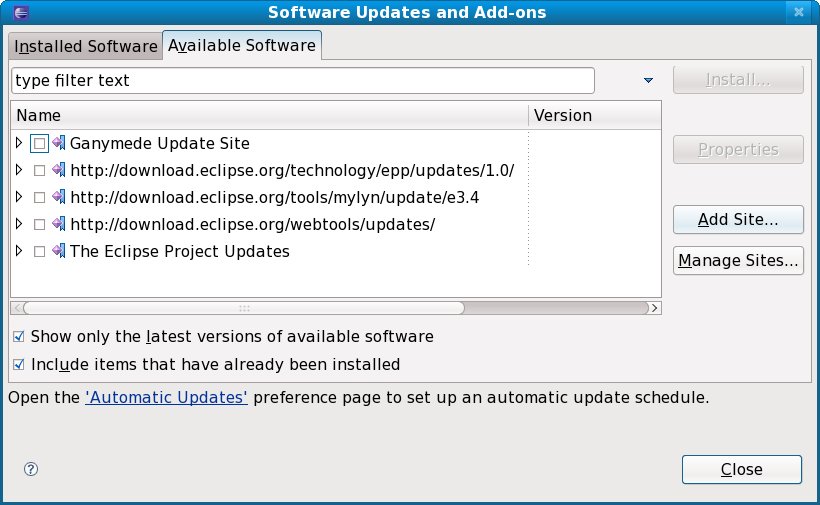Check the Ganymede Update Site checkbox
This screenshot has width=820, height=505.
coord(39,143)
